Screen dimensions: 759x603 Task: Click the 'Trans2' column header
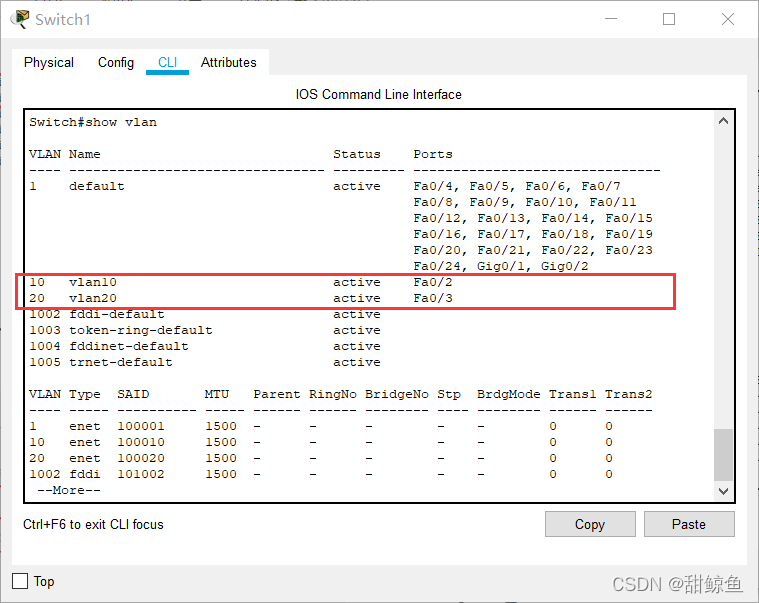pyautogui.click(x=628, y=394)
